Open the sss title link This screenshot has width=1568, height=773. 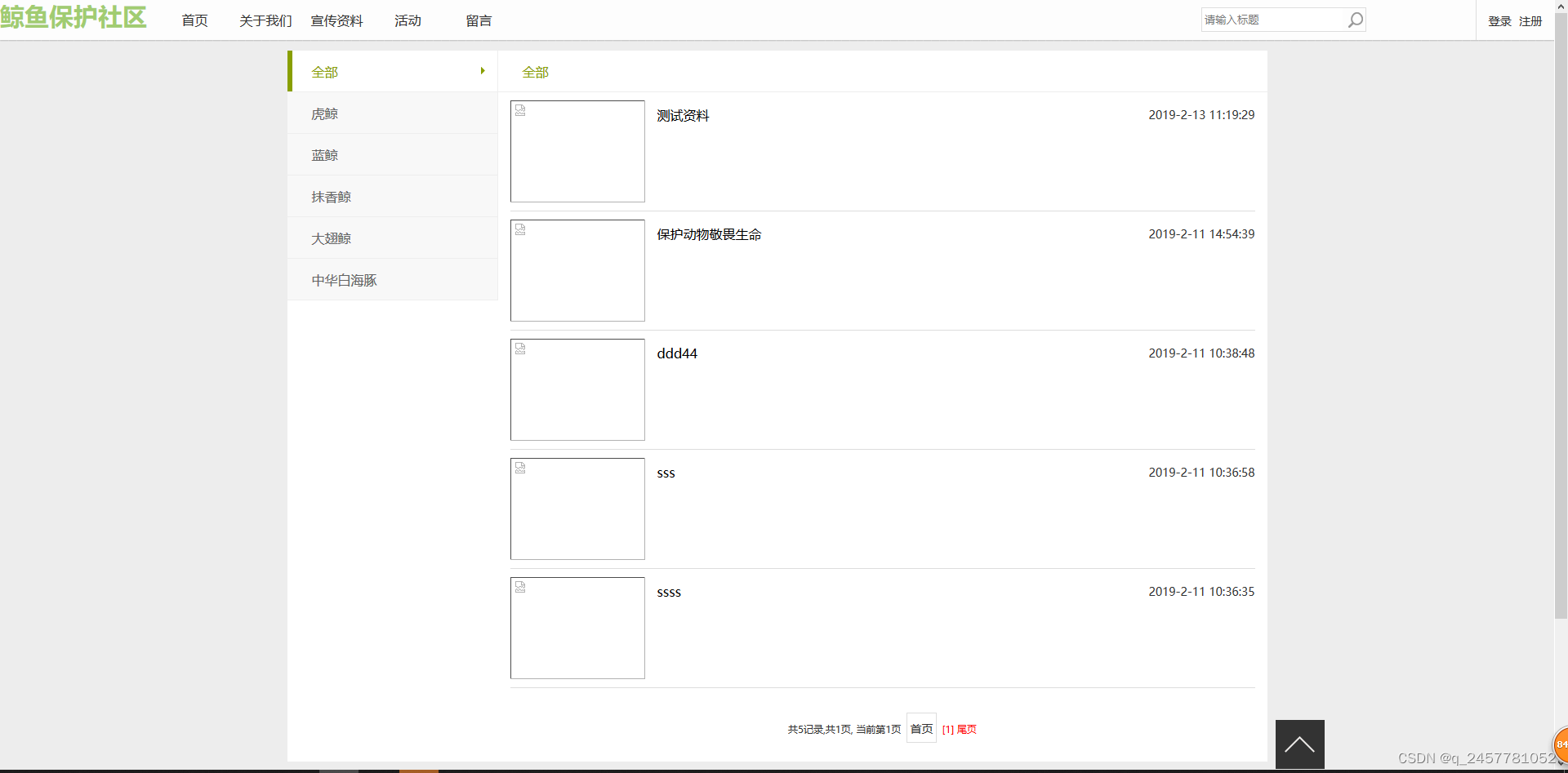pyautogui.click(x=666, y=473)
